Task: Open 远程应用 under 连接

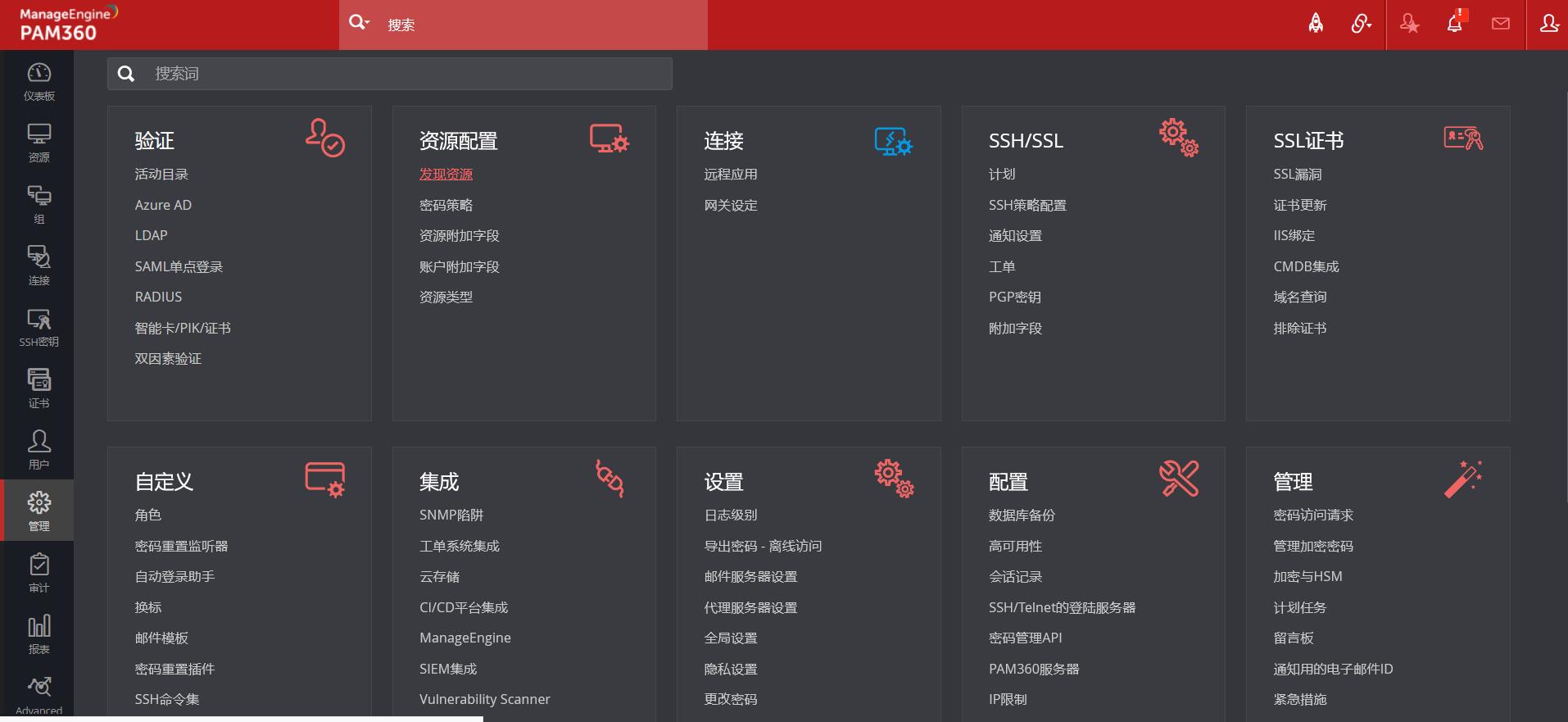Action: [x=731, y=174]
